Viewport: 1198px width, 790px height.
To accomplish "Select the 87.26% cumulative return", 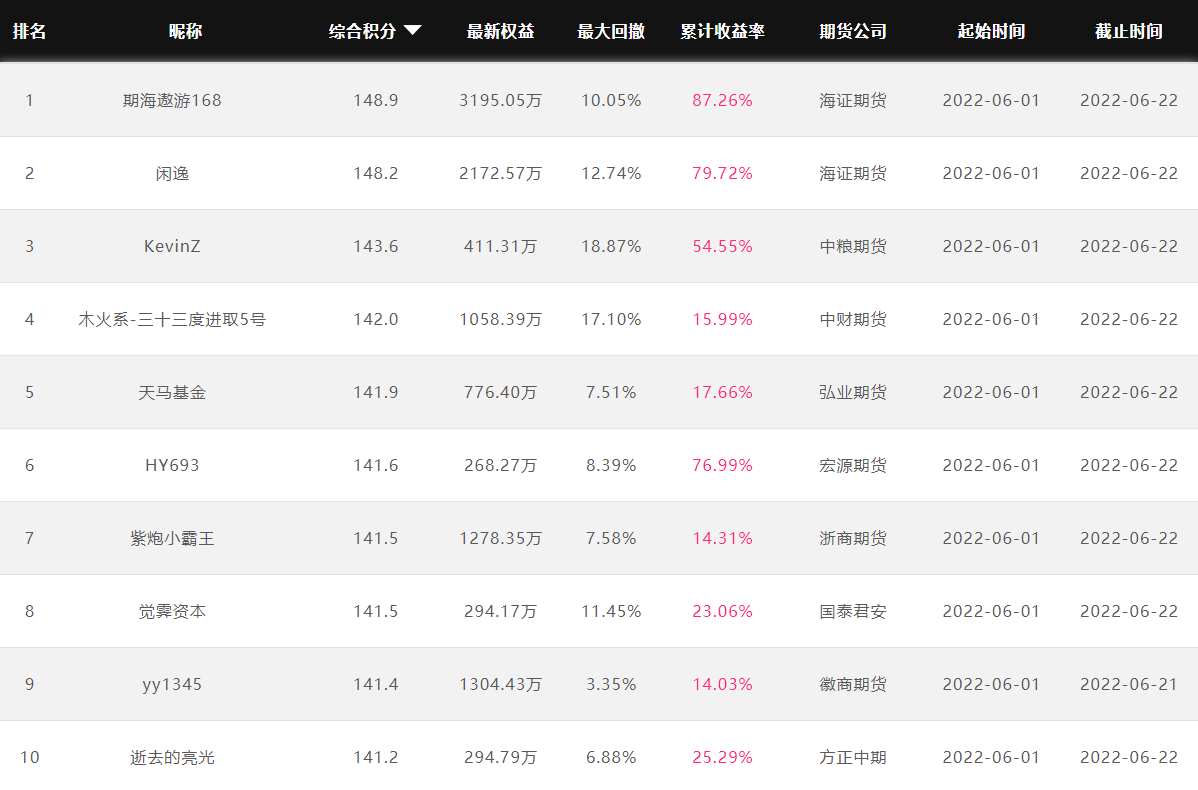I will 723,101.
